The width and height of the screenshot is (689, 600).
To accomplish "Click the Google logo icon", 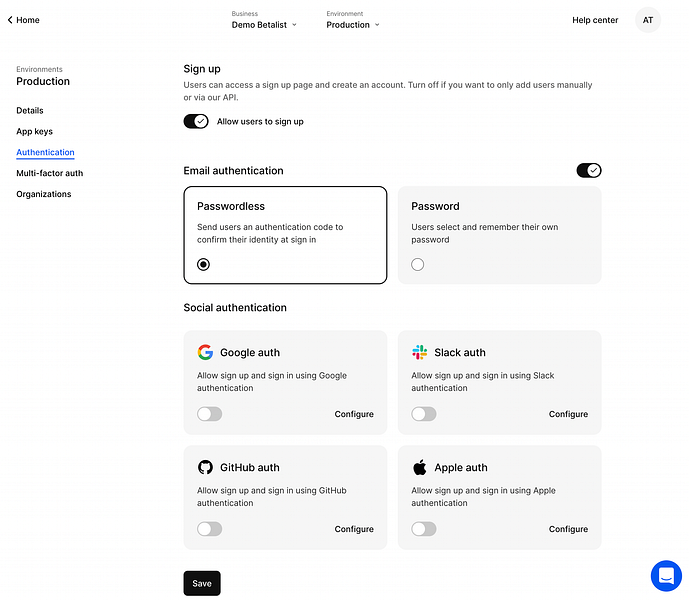I will coord(205,352).
